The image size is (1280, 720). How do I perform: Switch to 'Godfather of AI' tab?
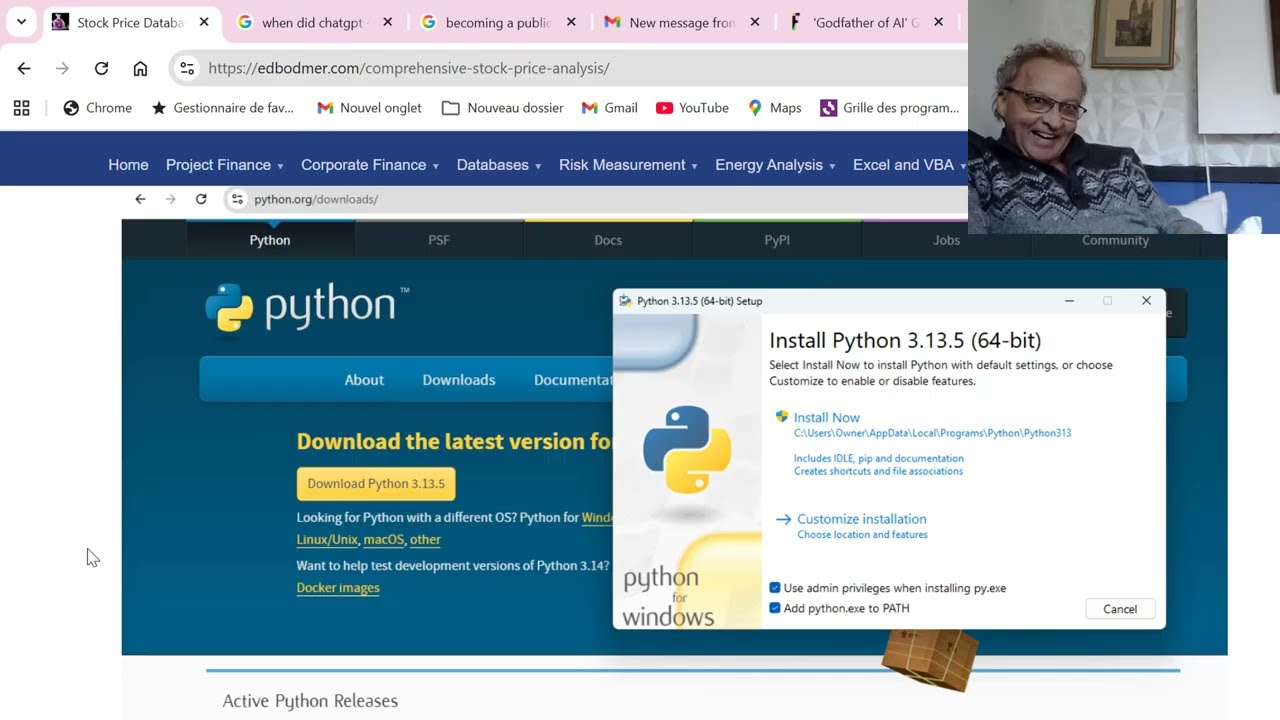point(866,22)
